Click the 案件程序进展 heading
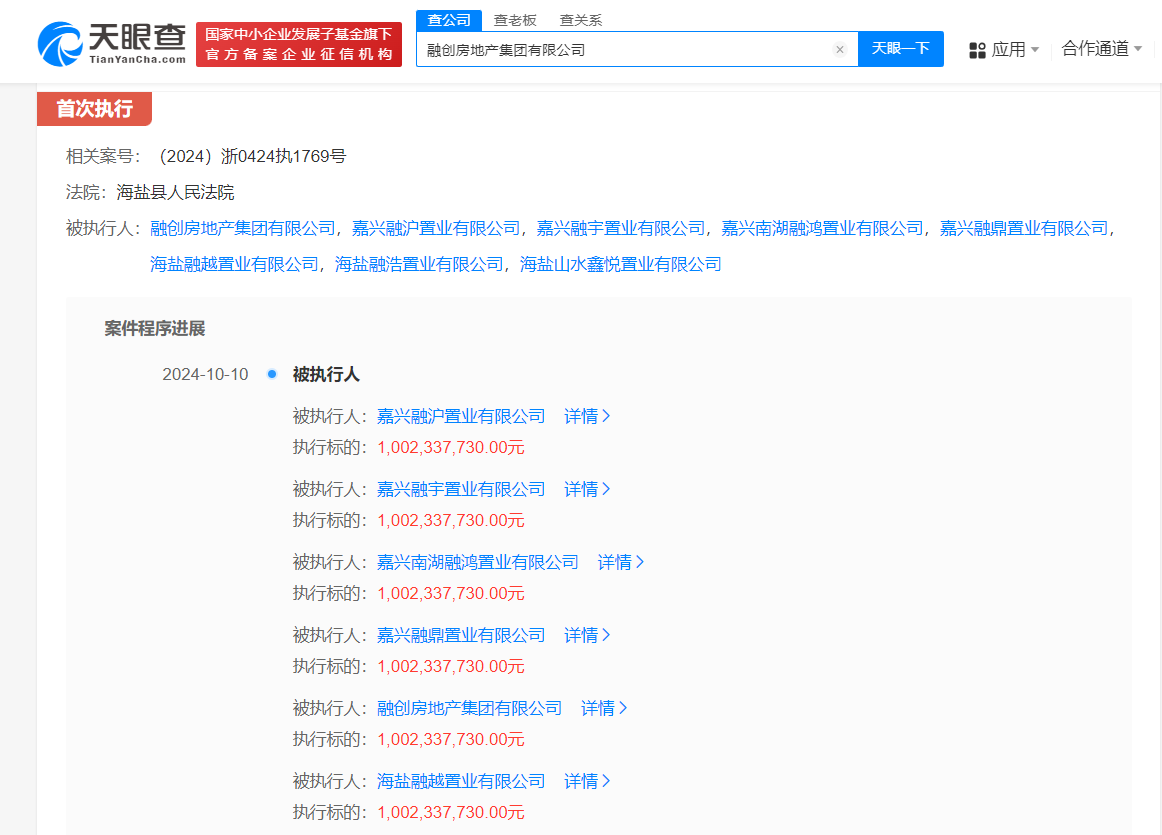 155,328
